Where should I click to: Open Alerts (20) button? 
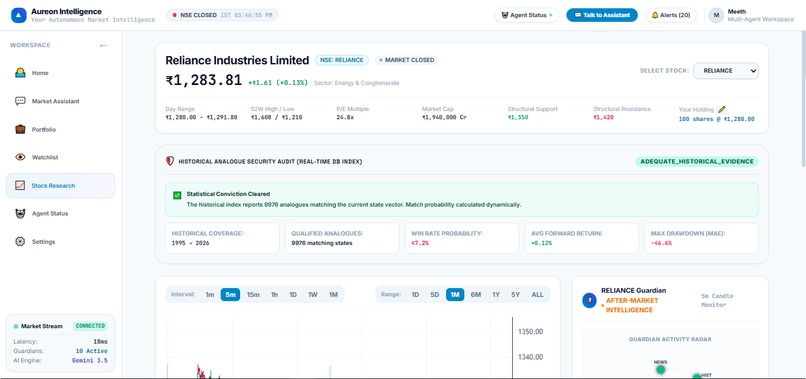pos(671,15)
